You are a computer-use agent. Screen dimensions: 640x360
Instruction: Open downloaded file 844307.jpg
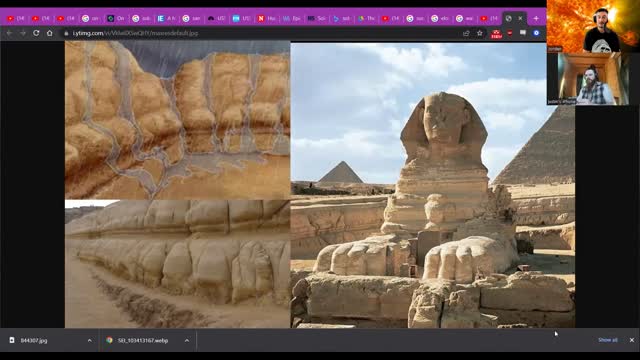[34, 340]
